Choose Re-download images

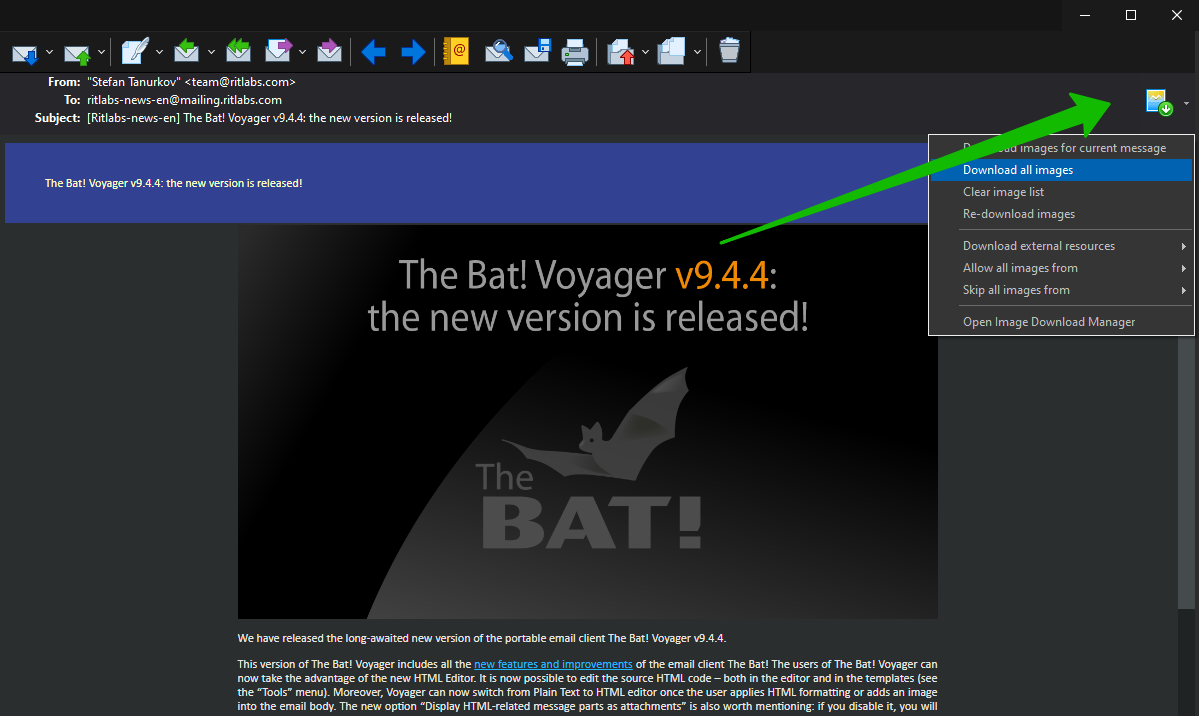pos(1061,214)
